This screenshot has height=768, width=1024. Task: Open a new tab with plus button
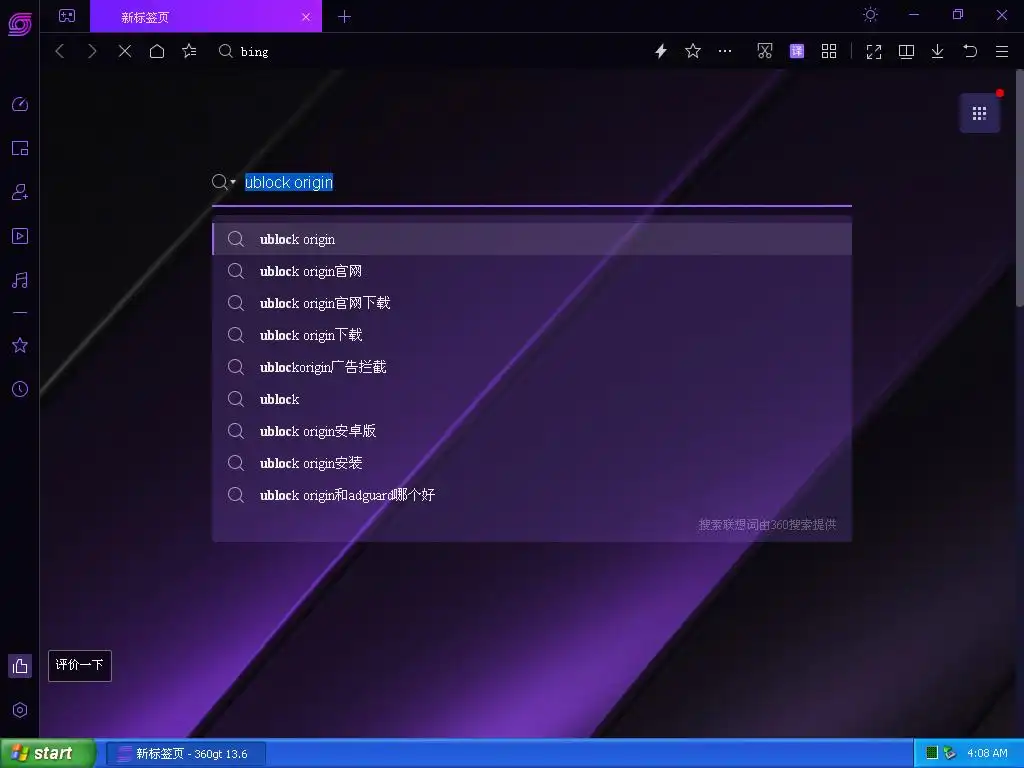(x=345, y=17)
